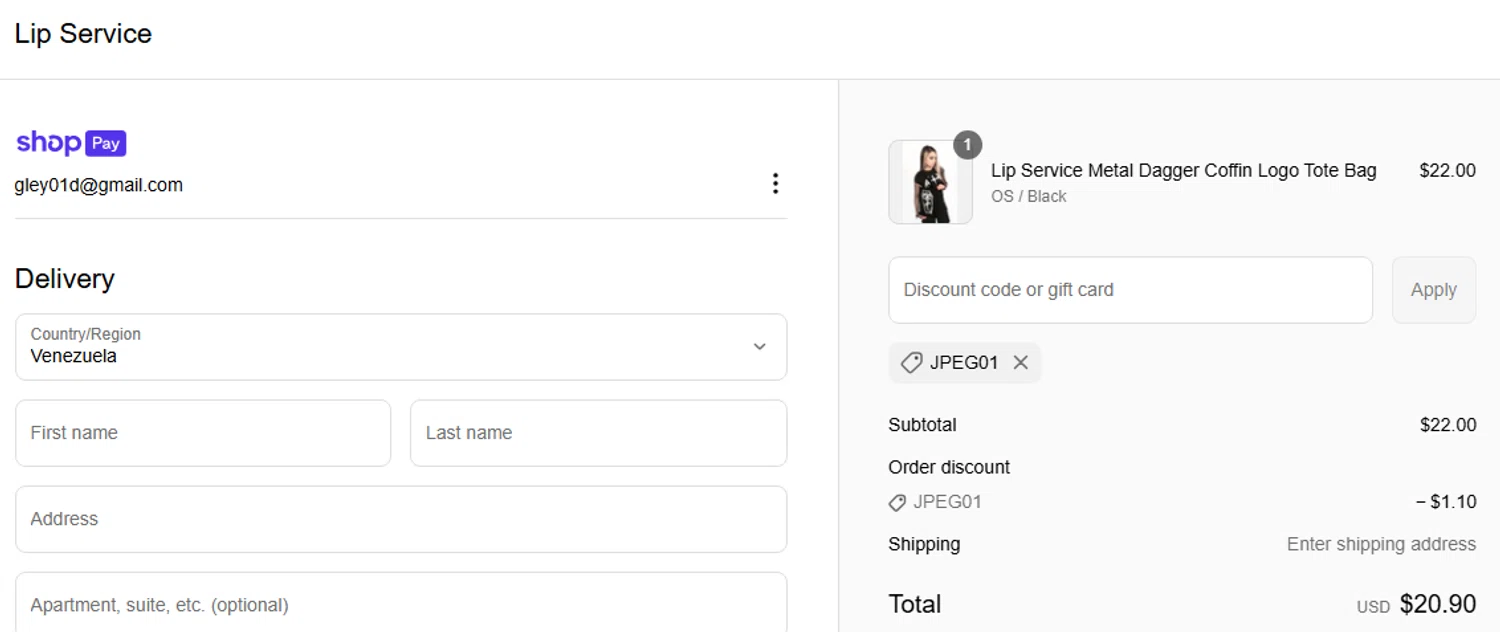Screen dimensions: 1500x632
Task: Click the USD currency label
Action: coord(1373,607)
